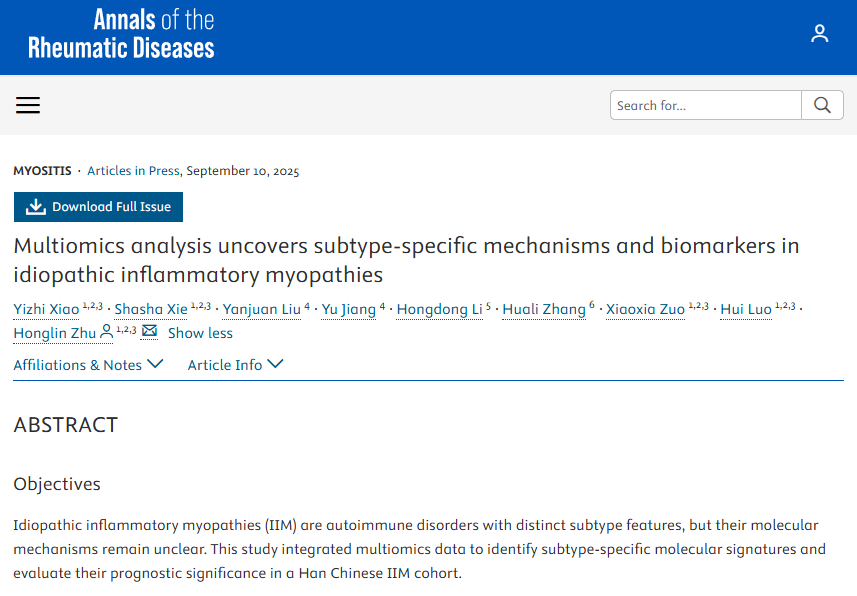The width and height of the screenshot is (857, 596).
Task: Open author Hui Luo link
Action: (x=746, y=309)
